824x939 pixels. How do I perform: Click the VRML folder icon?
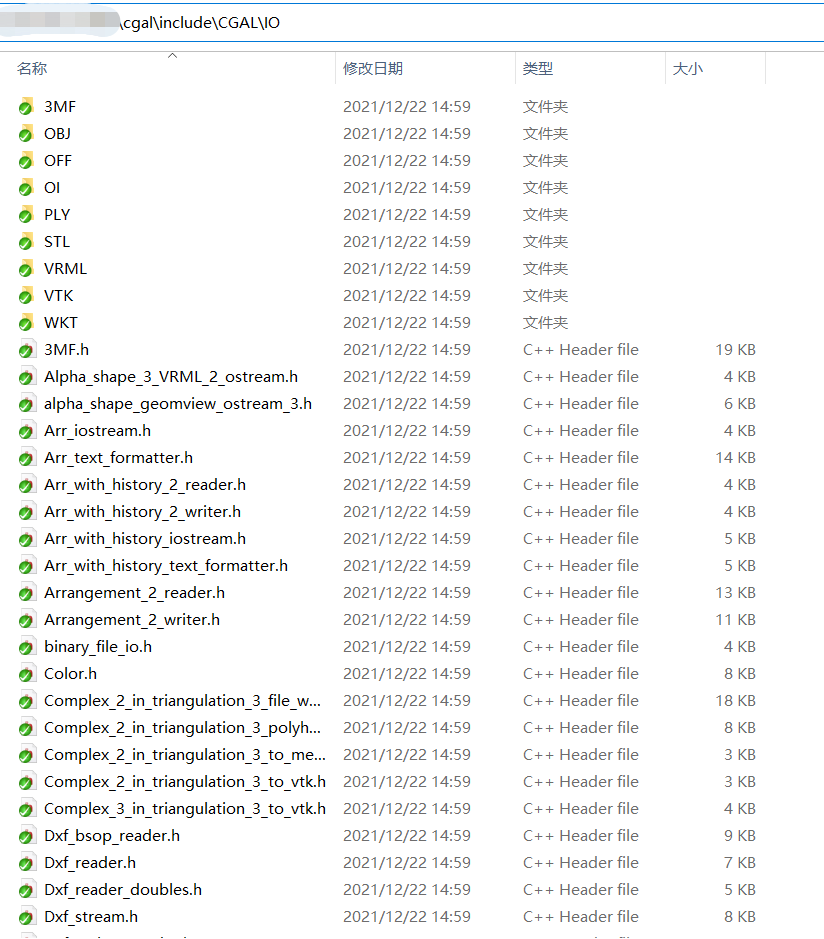click(25, 268)
